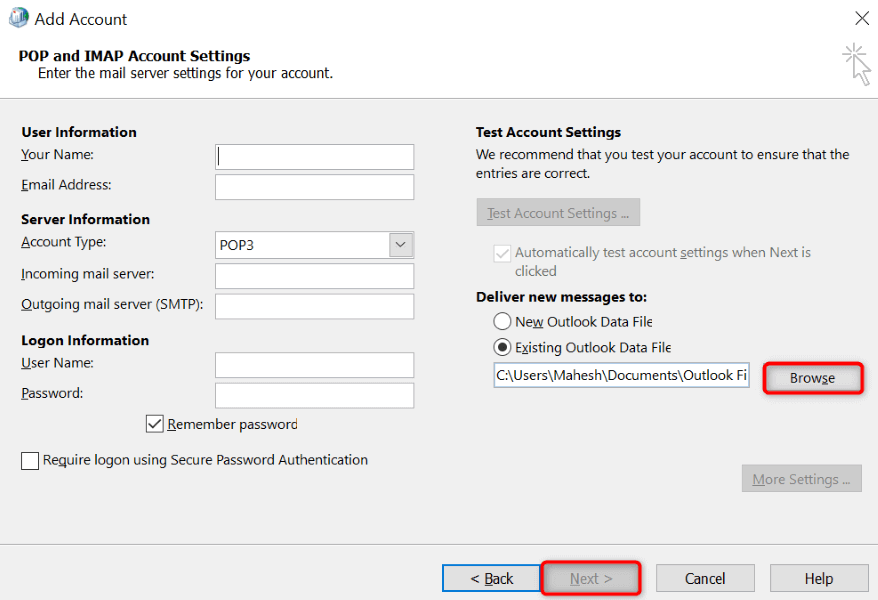Click the Your Name text field

coord(314,157)
